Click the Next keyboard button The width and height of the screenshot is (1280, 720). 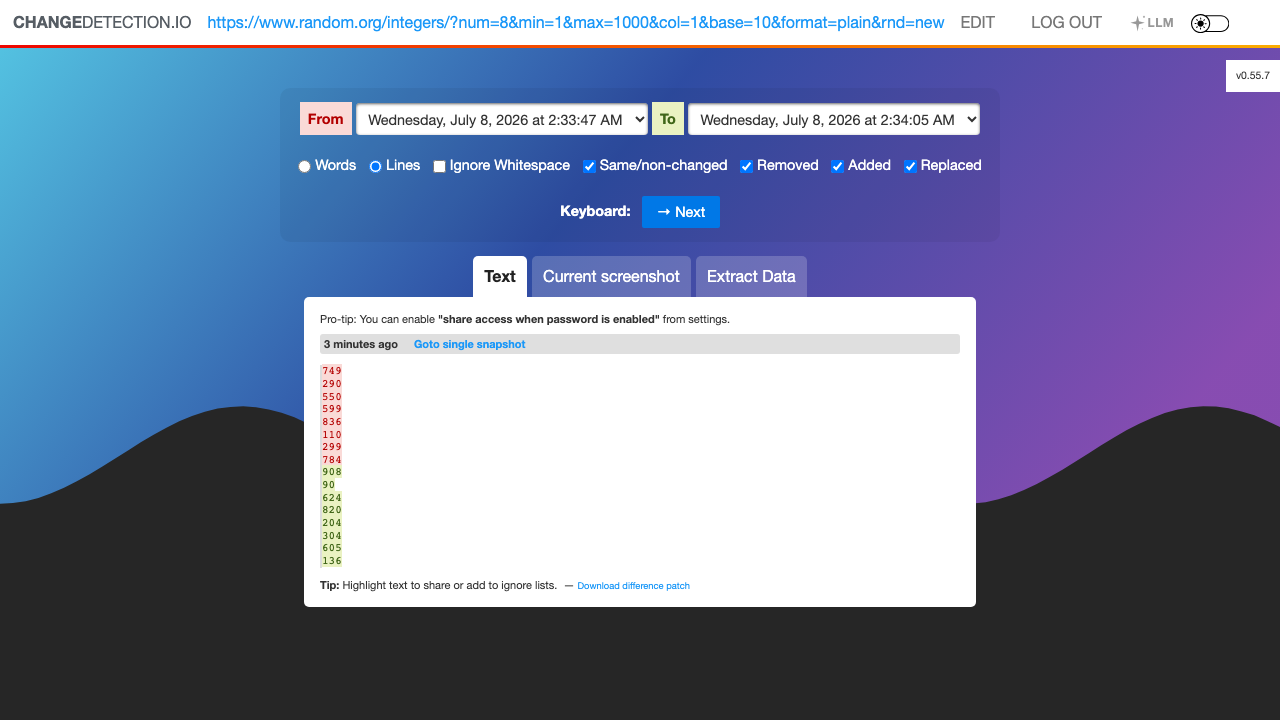(x=681, y=212)
